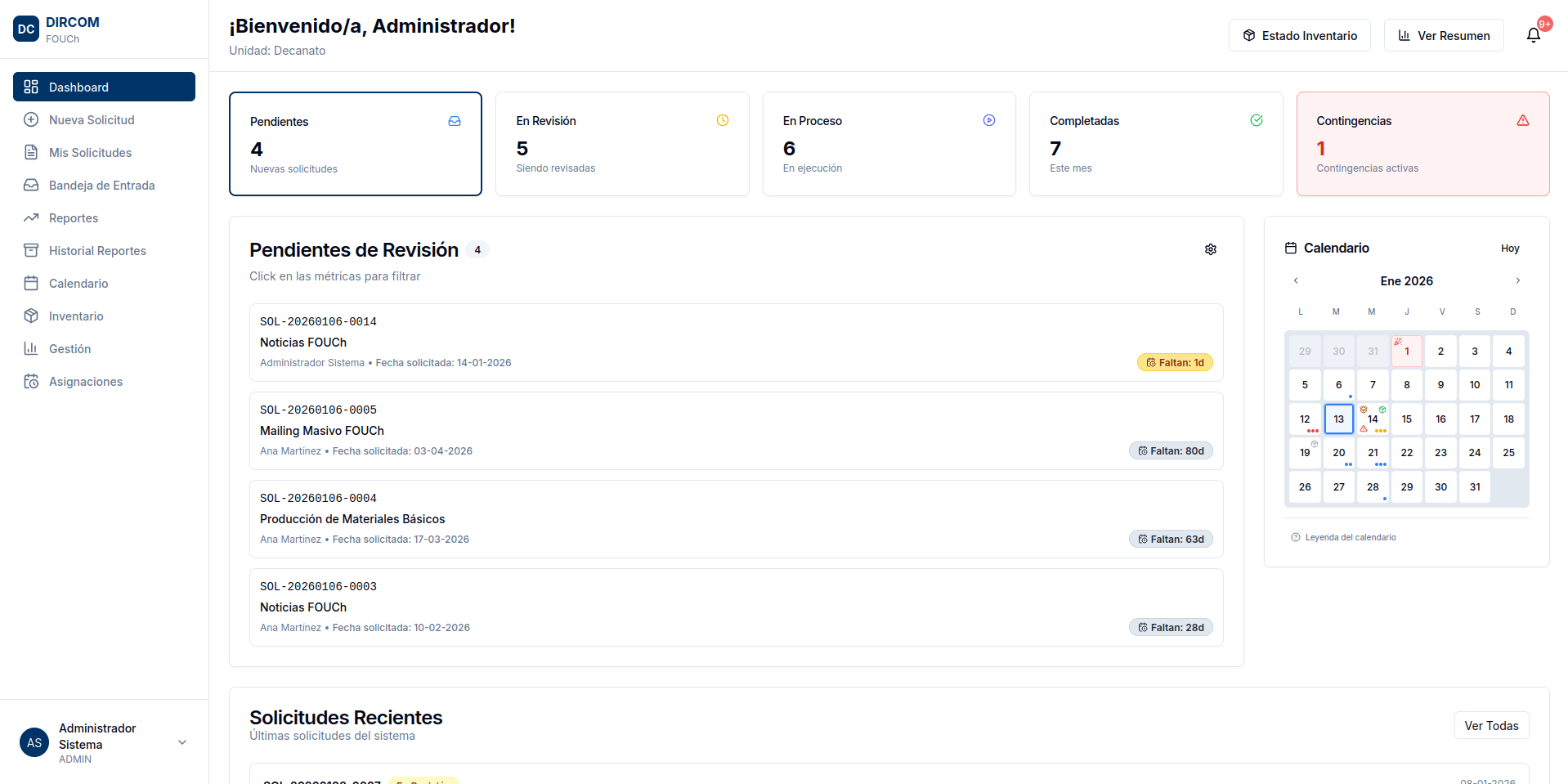This screenshot has height=784, width=1568.
Task: Navigate to Asignaciones
Action: (x=104, y=381)
